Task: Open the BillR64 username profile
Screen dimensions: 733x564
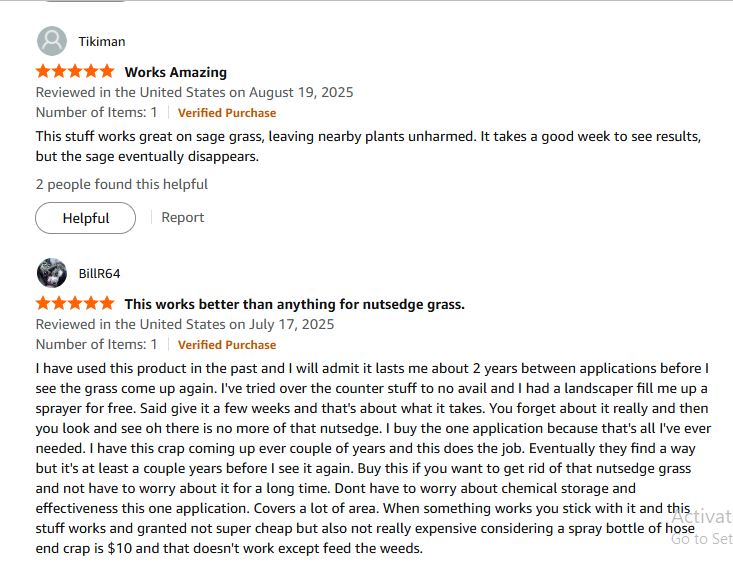Action: 100,272
